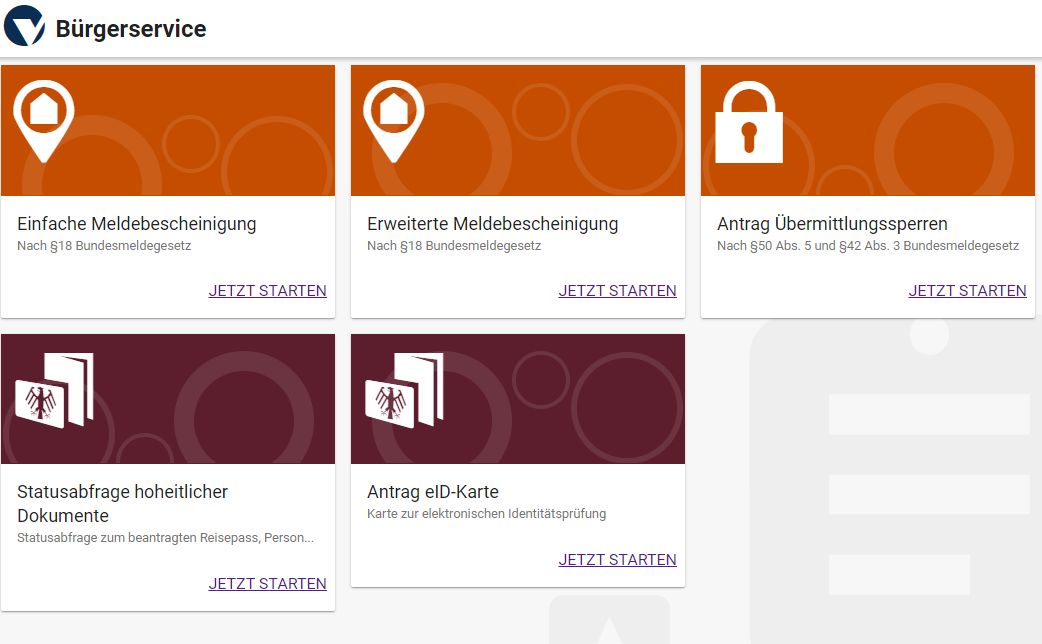Click the §50 Abs. 5 Bundesmeldegesetz description
The image size is (1042, 644).
pos(868,246)
